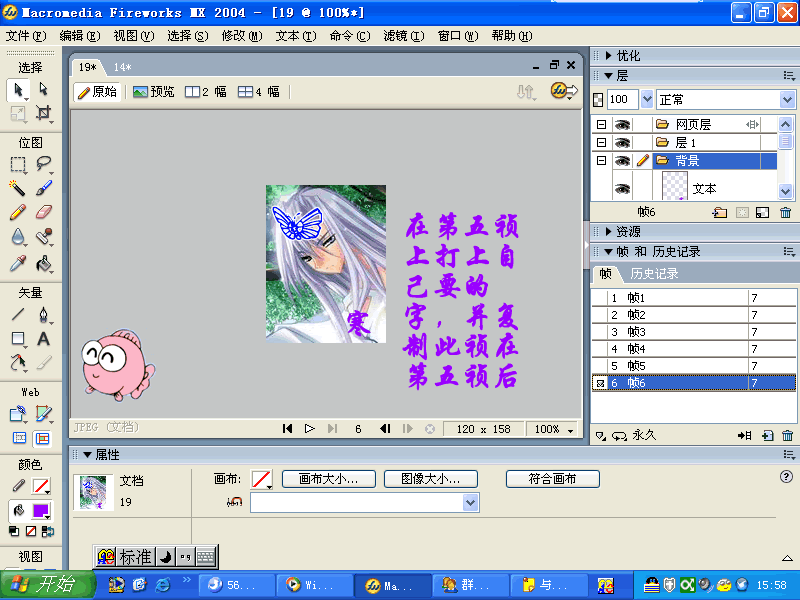The height and width of the screenshot is (600, 800).
Task: Select the Subselection tool
Action: pos(43,89)
